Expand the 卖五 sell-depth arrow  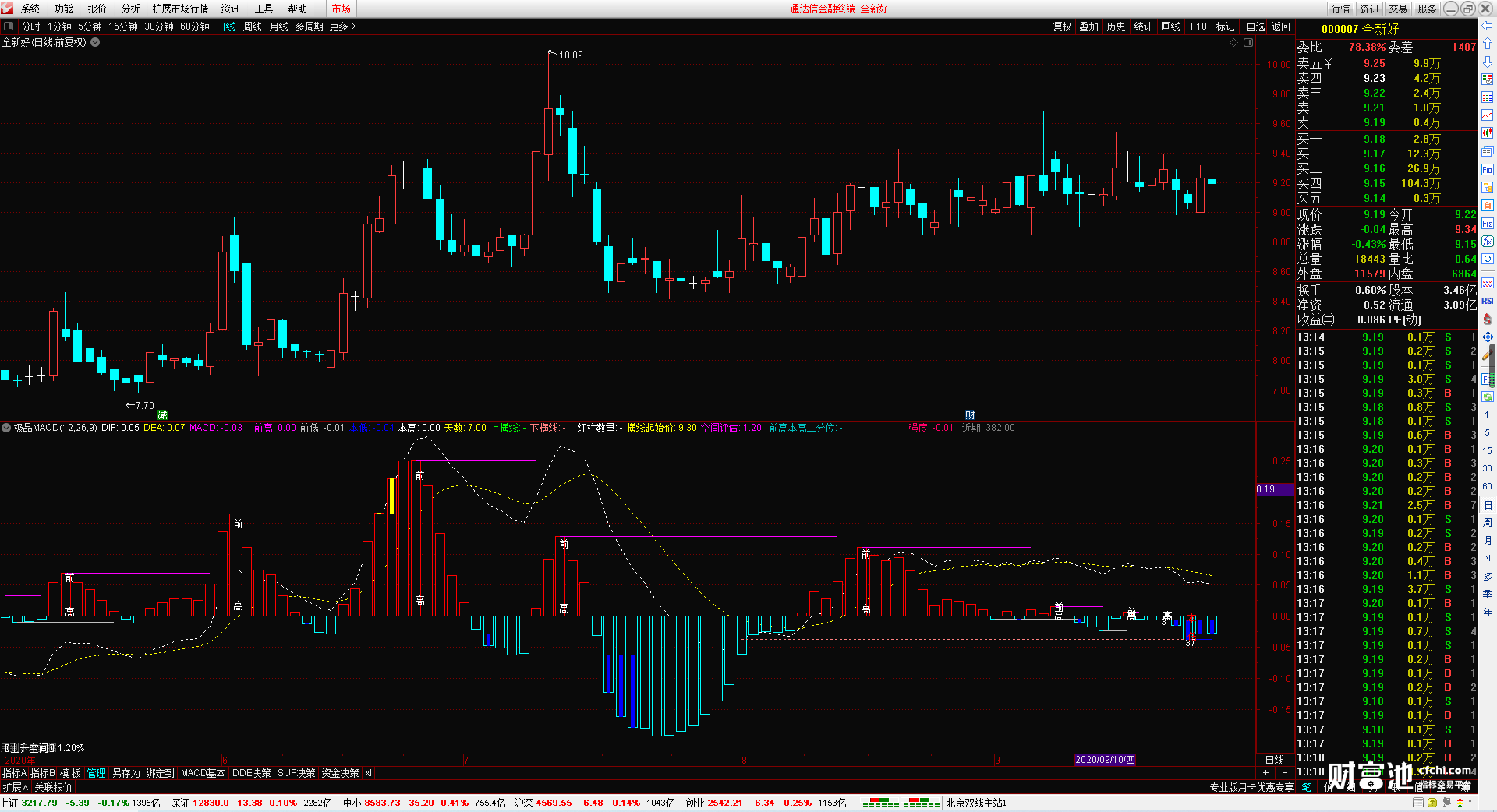pyautogui.click(x=1328, y=64)
